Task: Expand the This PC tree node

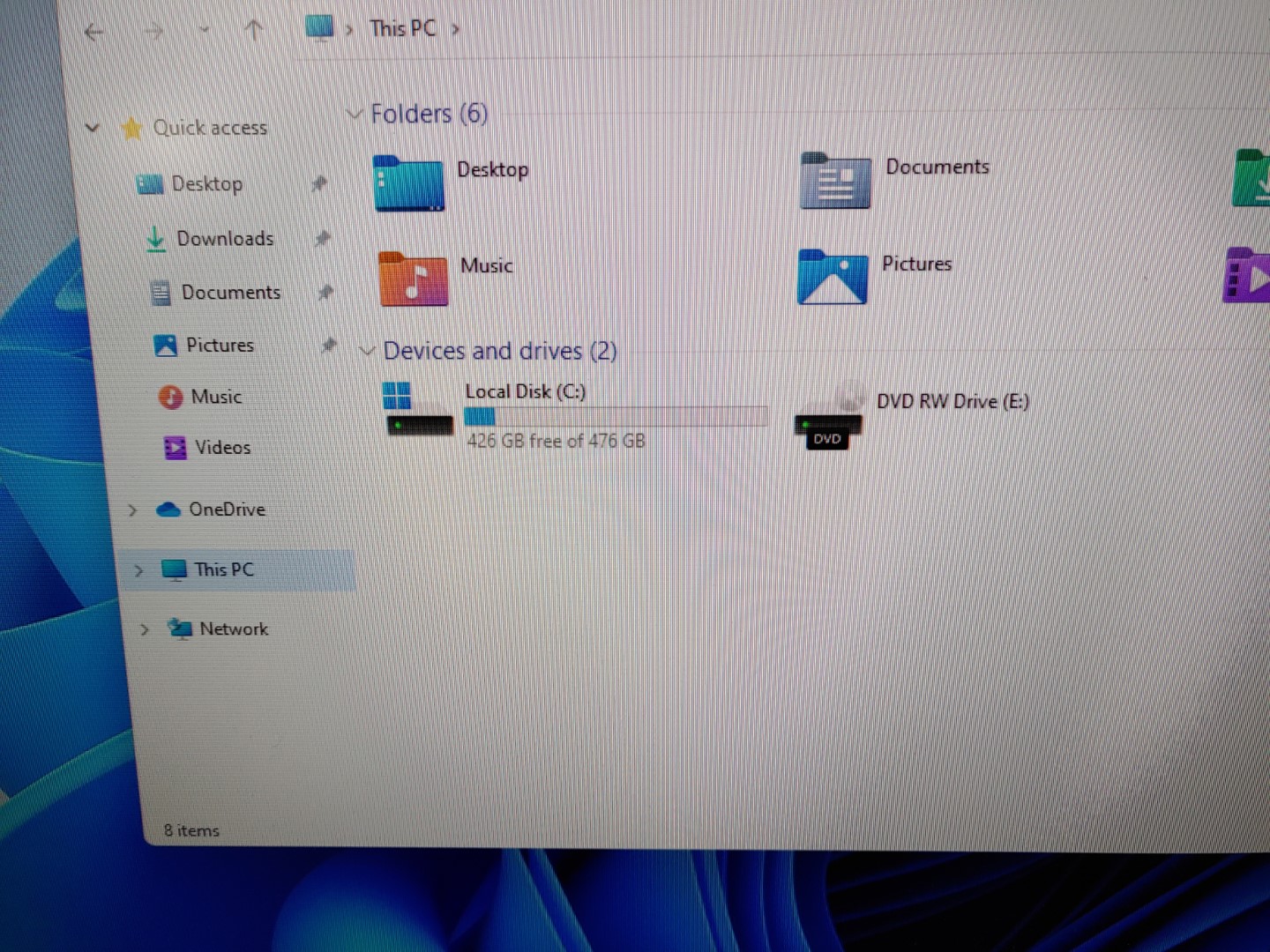Action: pyautogui.click(x=138, y=570)
